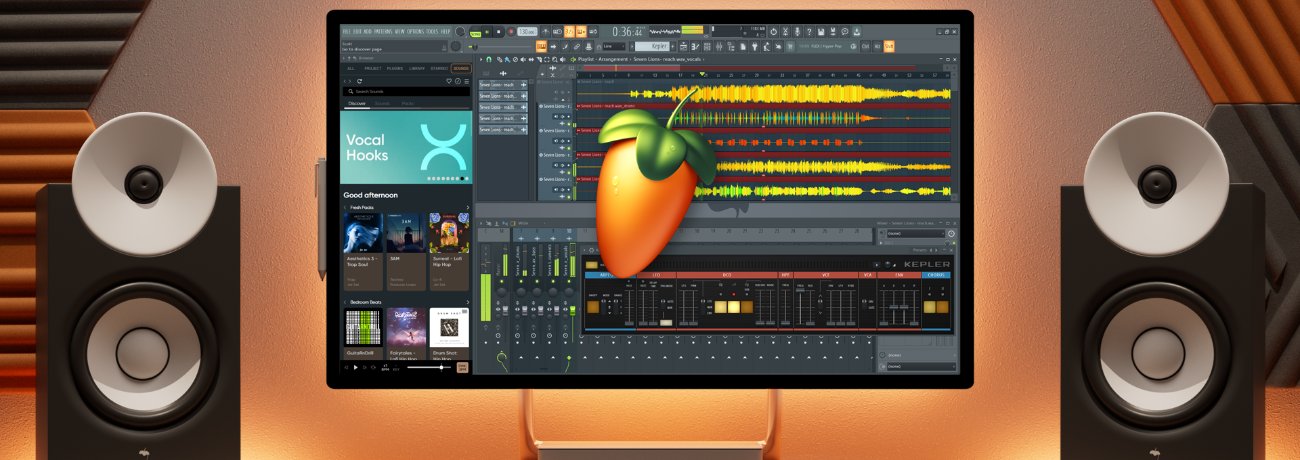
Task: Switch browser to the STARRED tab
Action: (x=439, y=68)
